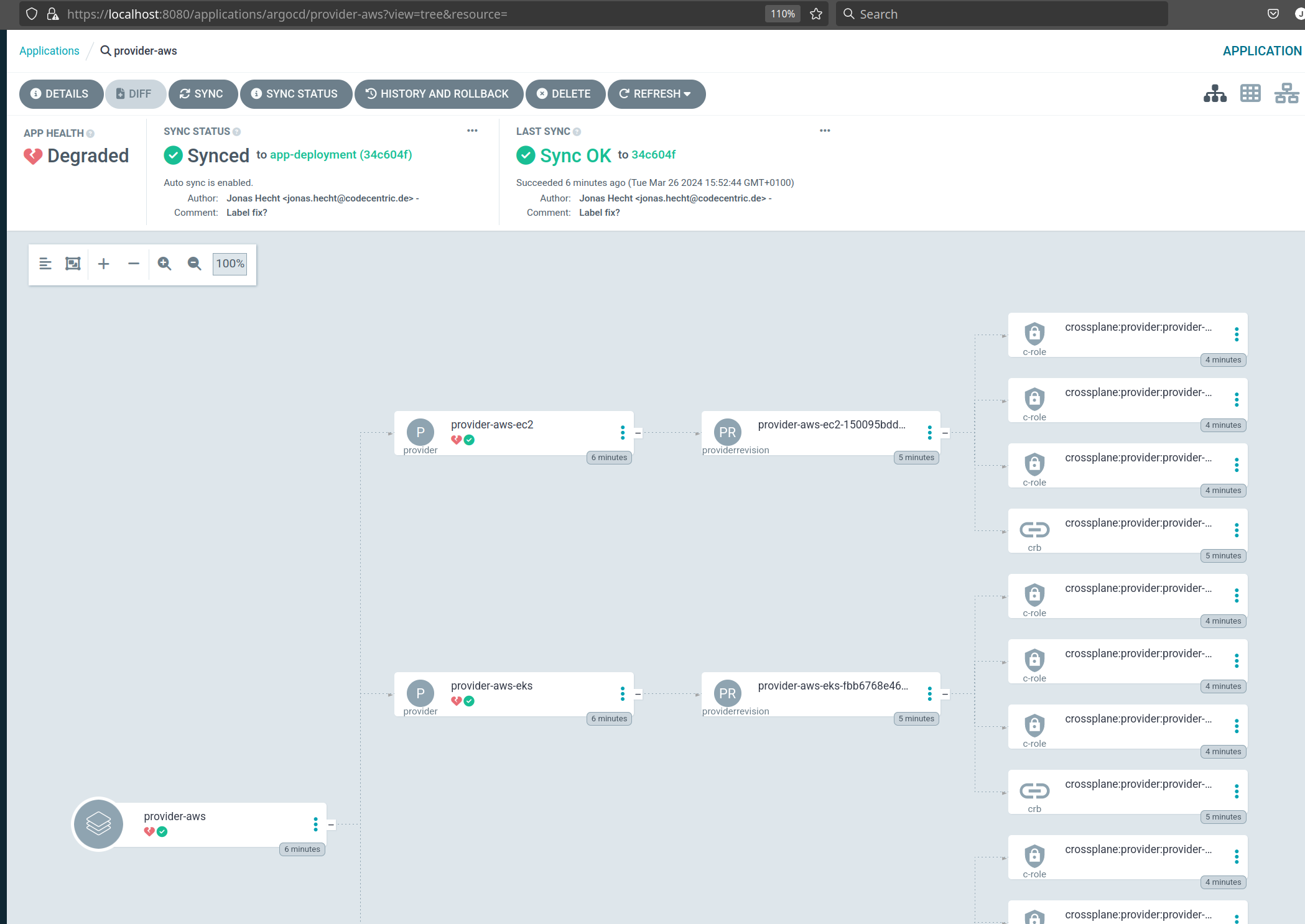Click the SYNC button
The height and width of the screenshot is (924, 1305).
[202, 94]
